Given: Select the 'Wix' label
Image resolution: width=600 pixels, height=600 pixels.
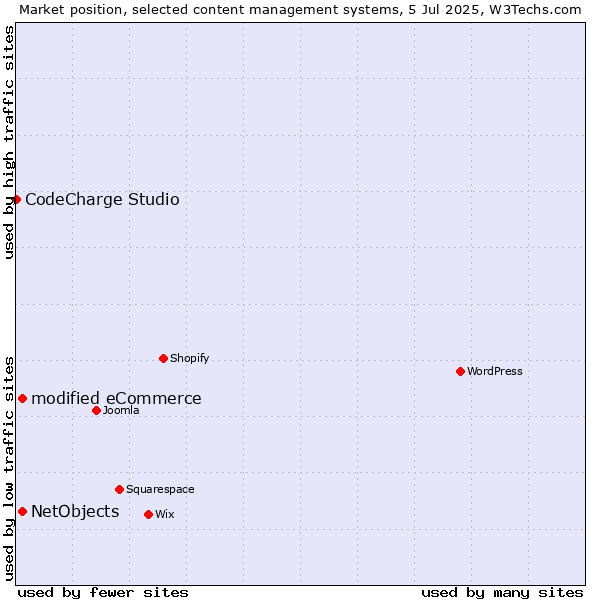Looking at the screenshot, I should [x=165, y=514].
